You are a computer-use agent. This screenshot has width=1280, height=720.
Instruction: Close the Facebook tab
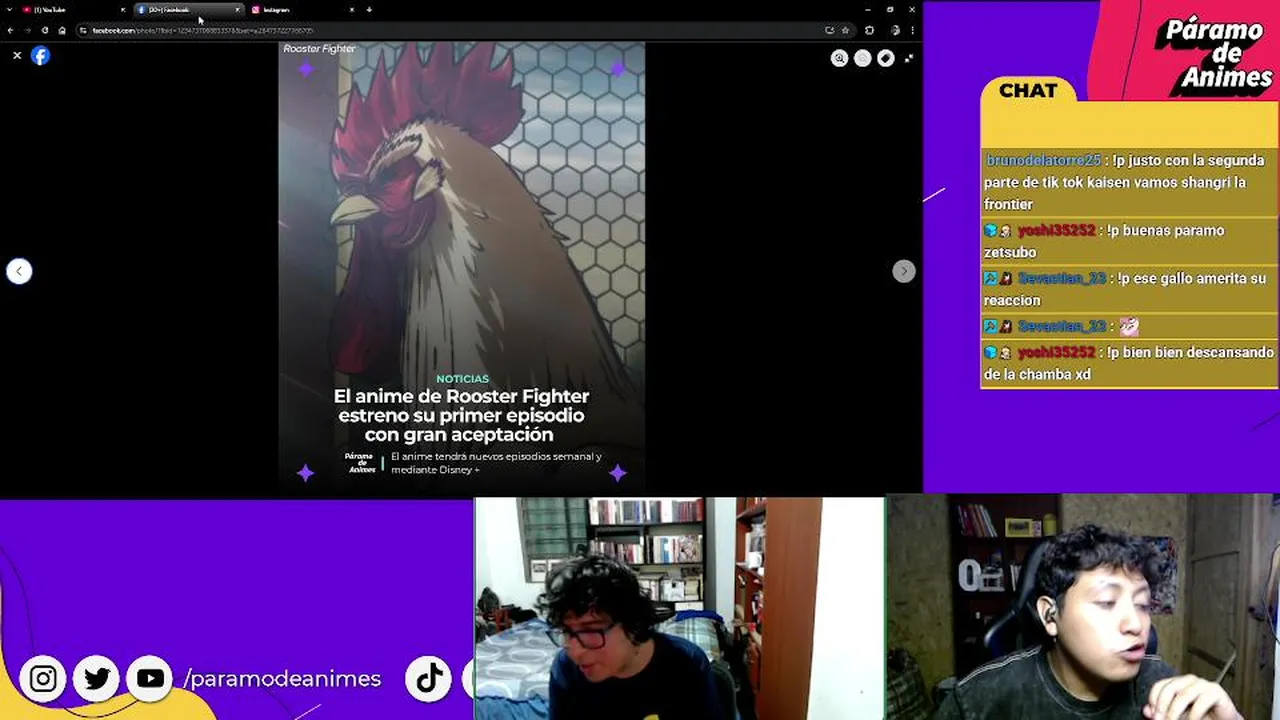pyautogui.click(x=238, y=10)
